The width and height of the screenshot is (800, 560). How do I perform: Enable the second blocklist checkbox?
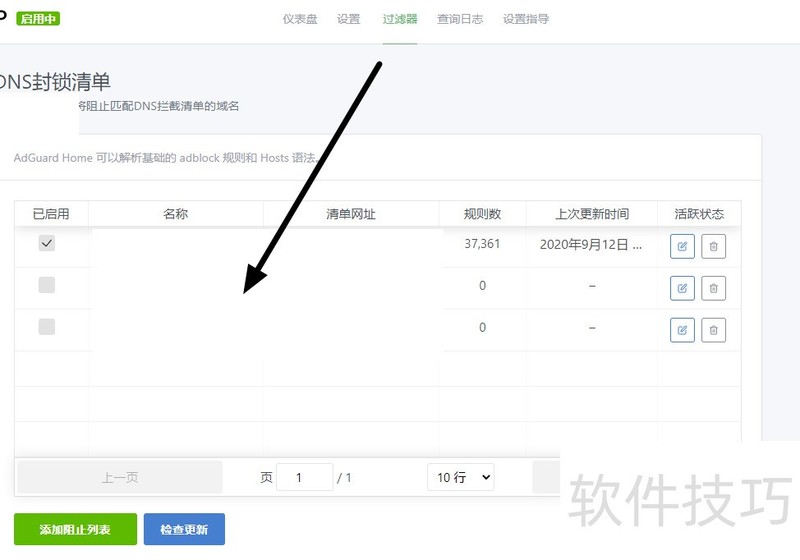[x=46, y=285]
